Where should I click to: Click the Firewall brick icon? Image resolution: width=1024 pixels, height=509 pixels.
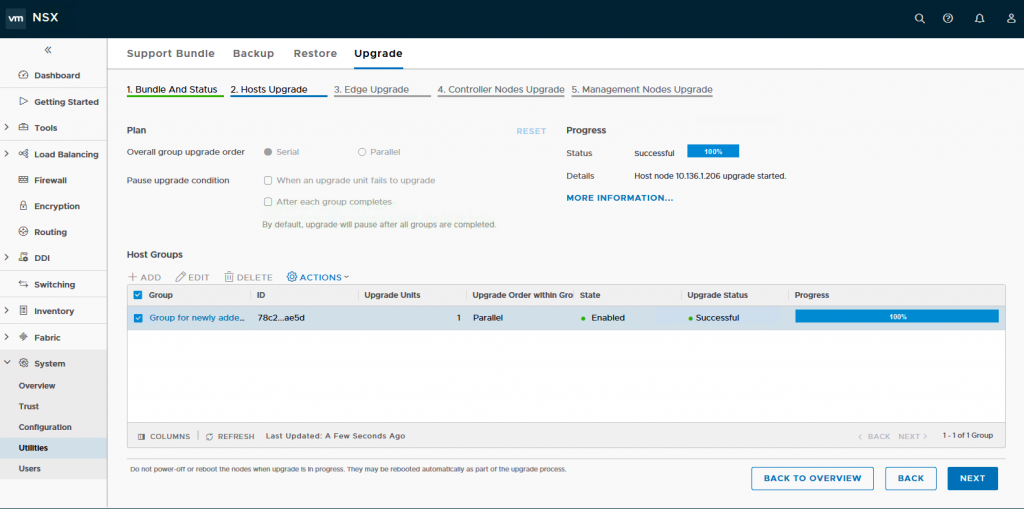coord(24,180)
